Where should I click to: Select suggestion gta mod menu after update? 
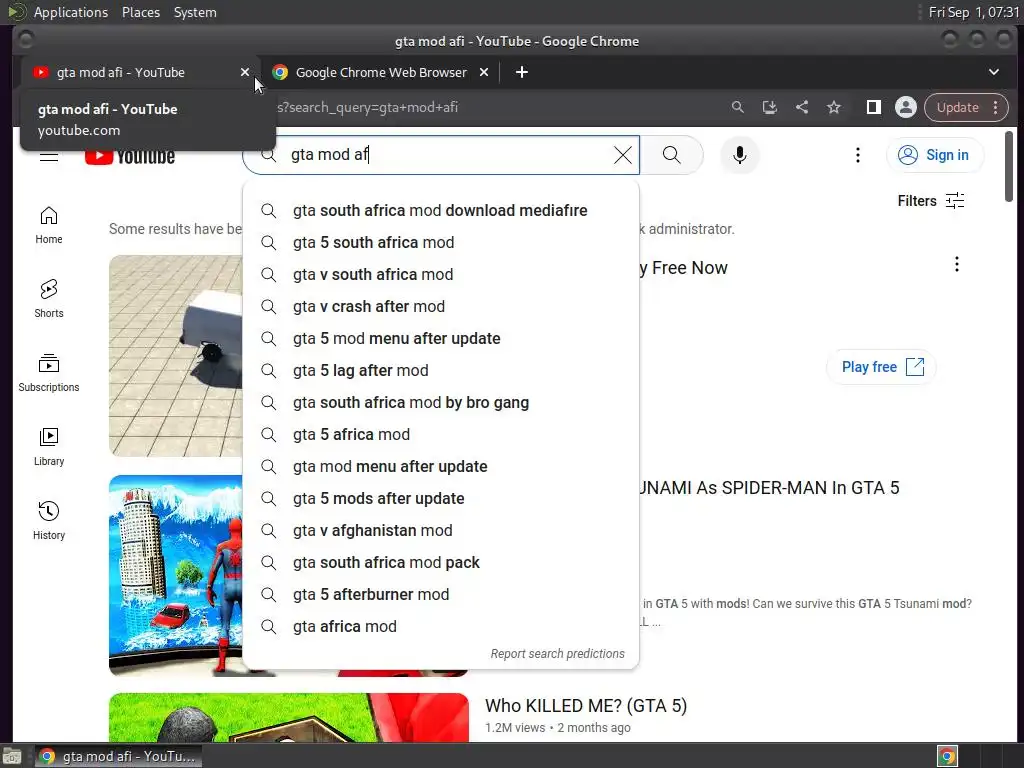[441, 466]
